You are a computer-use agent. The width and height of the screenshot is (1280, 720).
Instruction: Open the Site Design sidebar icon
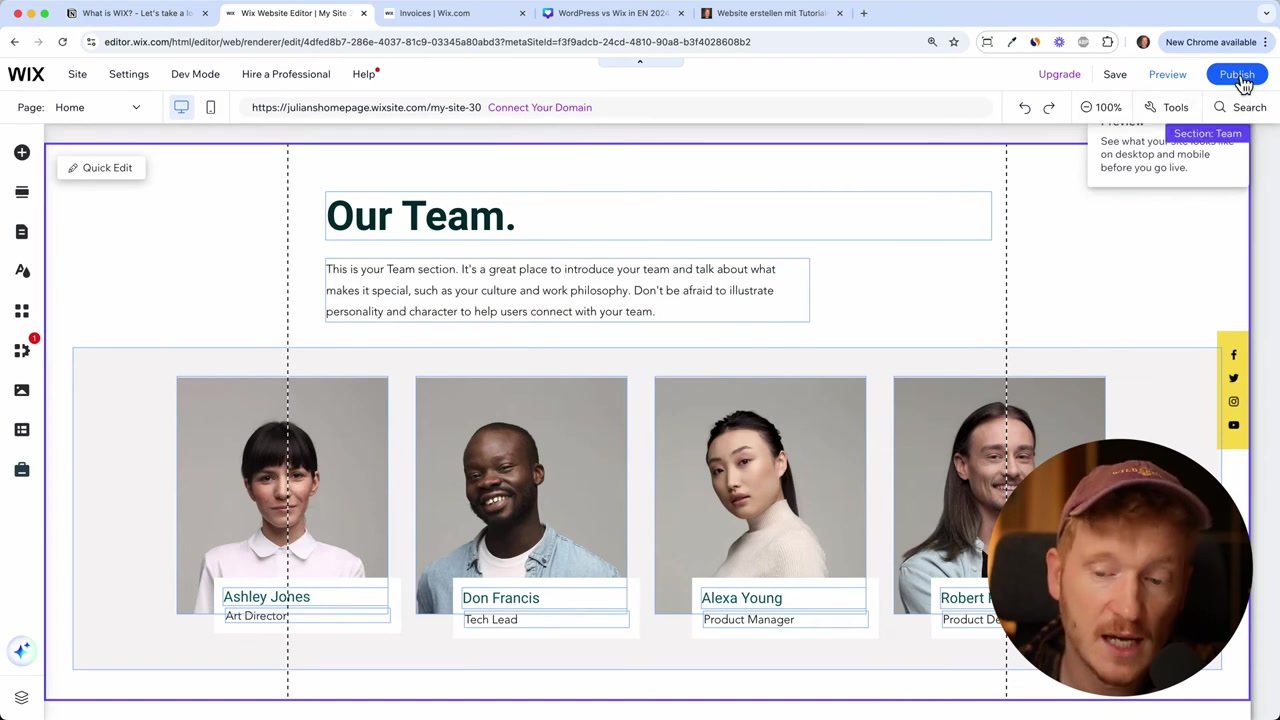[22, 271]
